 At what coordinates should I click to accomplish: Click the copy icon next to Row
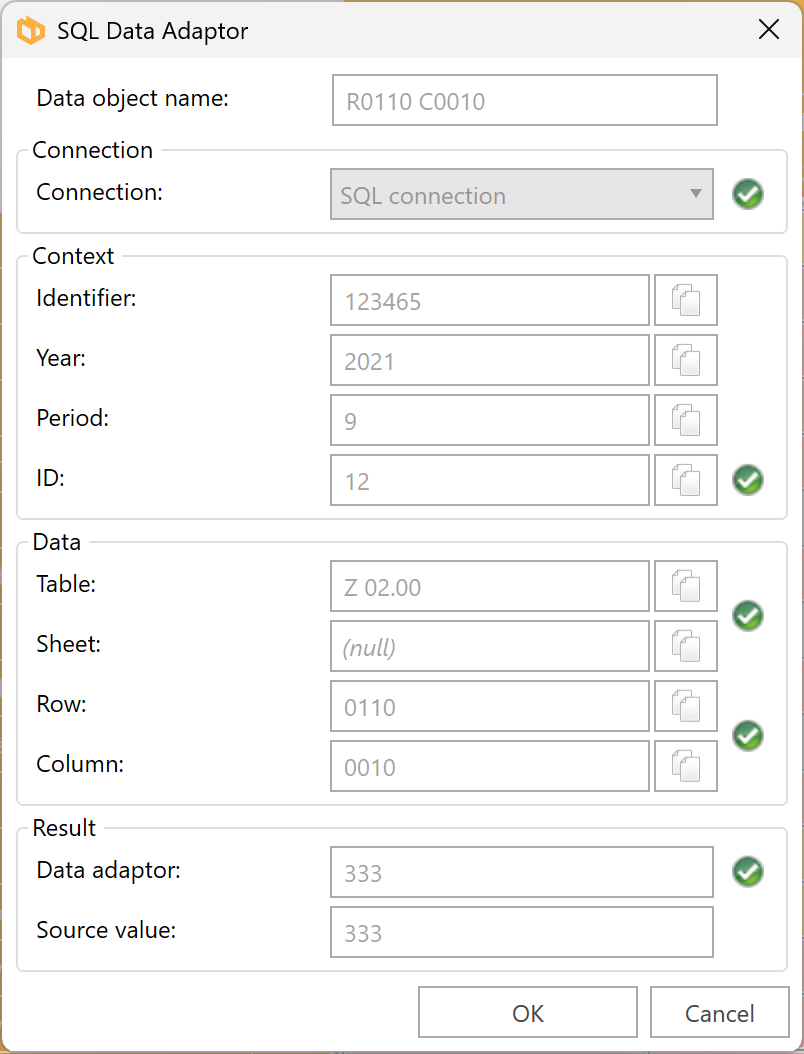(x=686, y=707)
